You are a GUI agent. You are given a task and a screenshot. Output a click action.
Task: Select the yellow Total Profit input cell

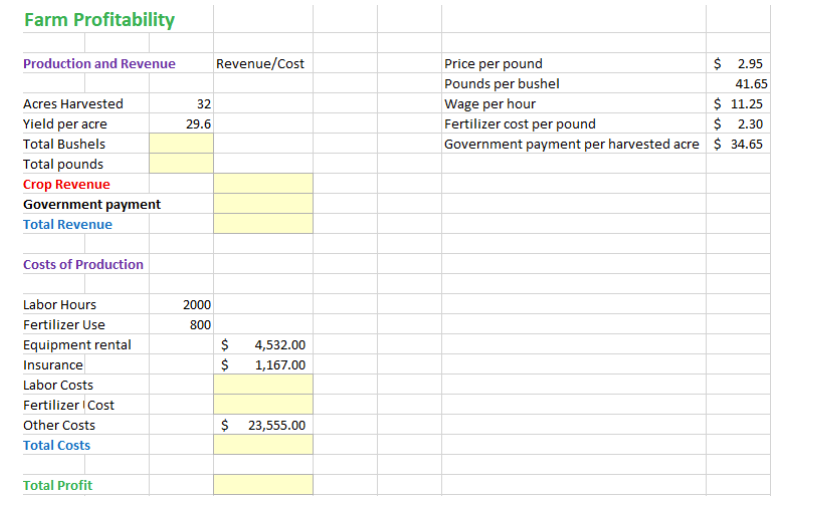tap(263, 485)
